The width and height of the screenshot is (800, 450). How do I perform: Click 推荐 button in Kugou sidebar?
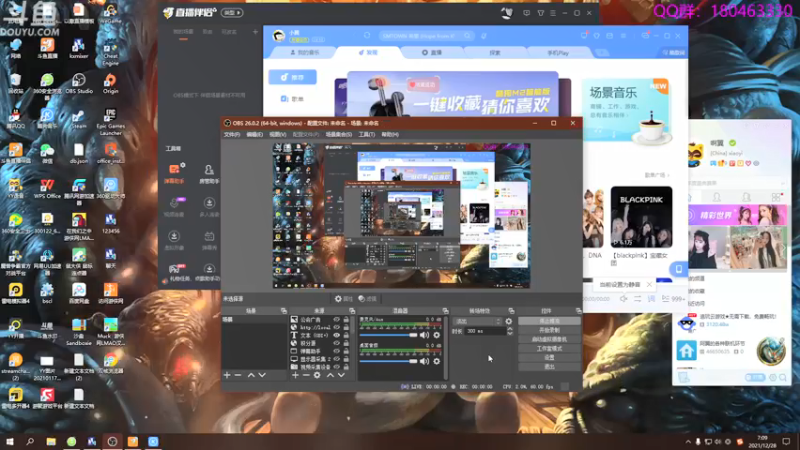pyautogui.click(x=292, y=77)
